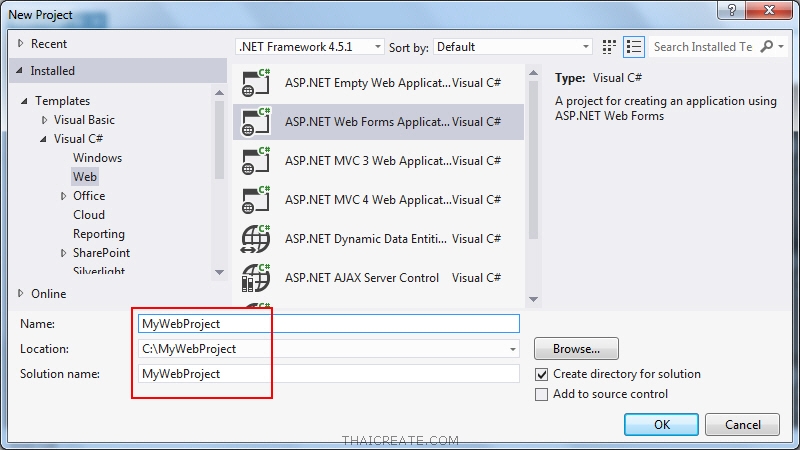Click the Visual C# node label

pyautogui.click(x=78, y=139)
